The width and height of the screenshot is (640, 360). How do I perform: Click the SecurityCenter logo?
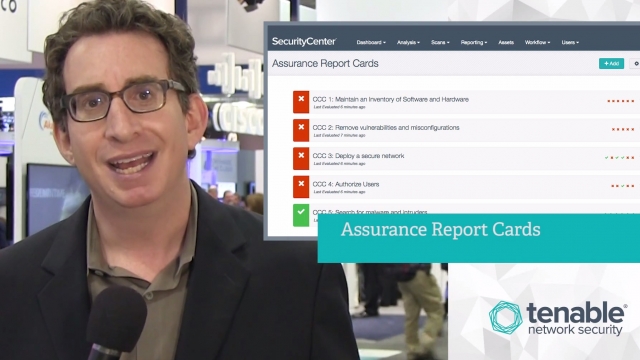pyautogui.click(x=304, y=42)
